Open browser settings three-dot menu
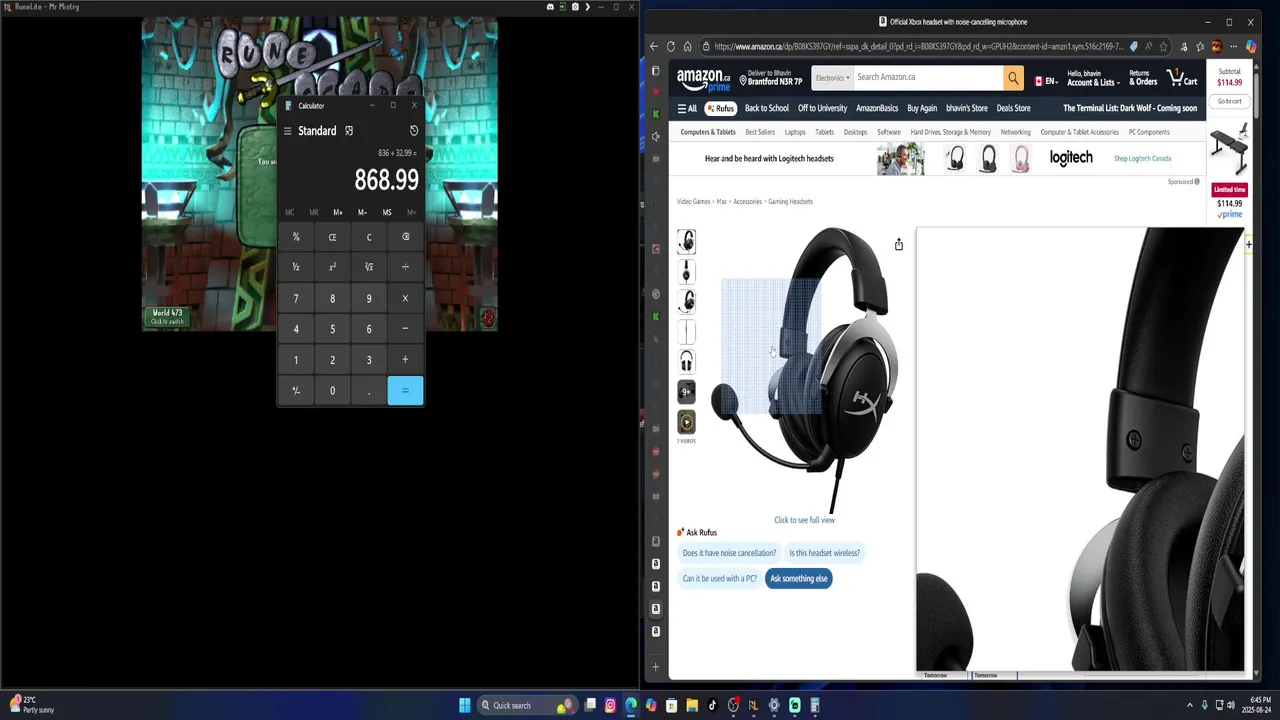1280x720 pixels. point(1235,46)
